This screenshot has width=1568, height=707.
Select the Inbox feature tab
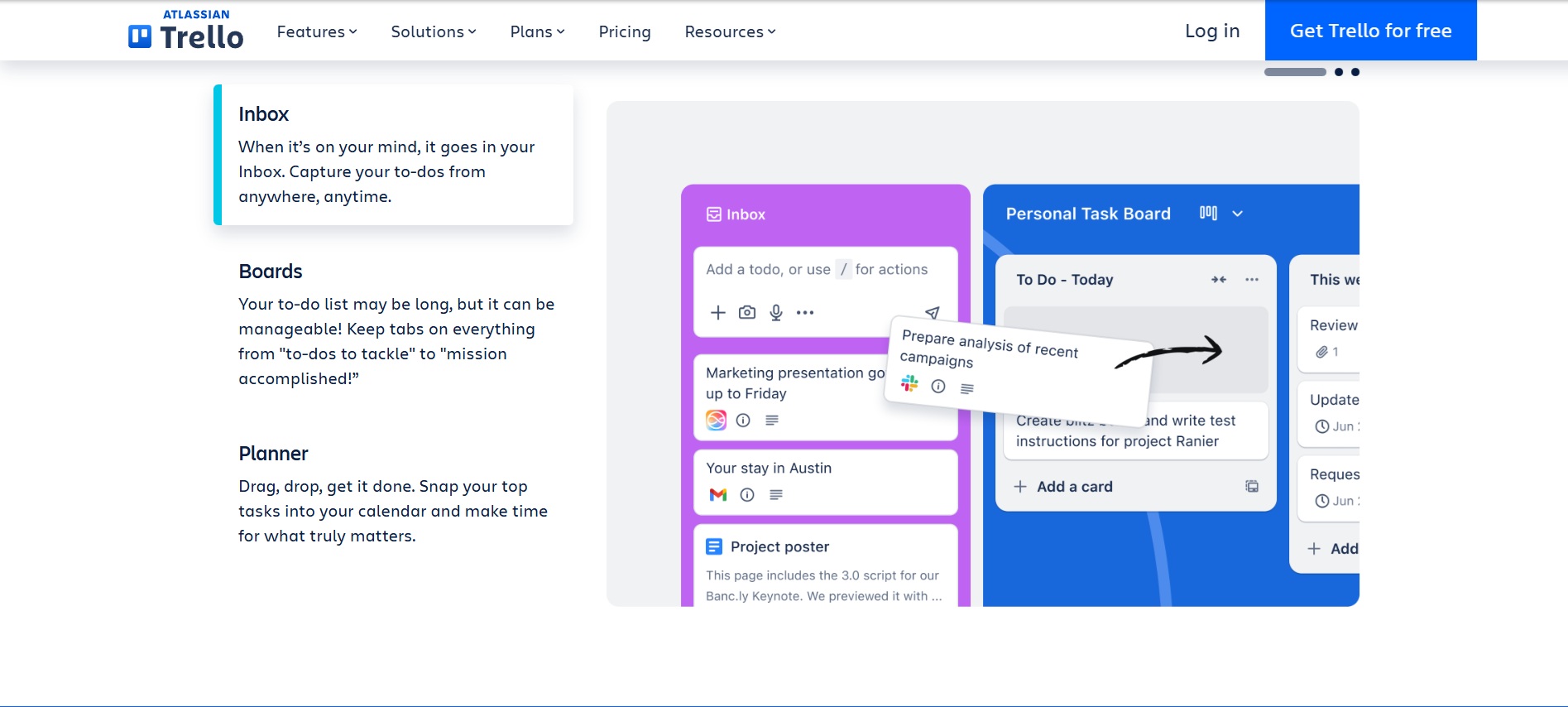pyautogui.click(x=394, y=155)
